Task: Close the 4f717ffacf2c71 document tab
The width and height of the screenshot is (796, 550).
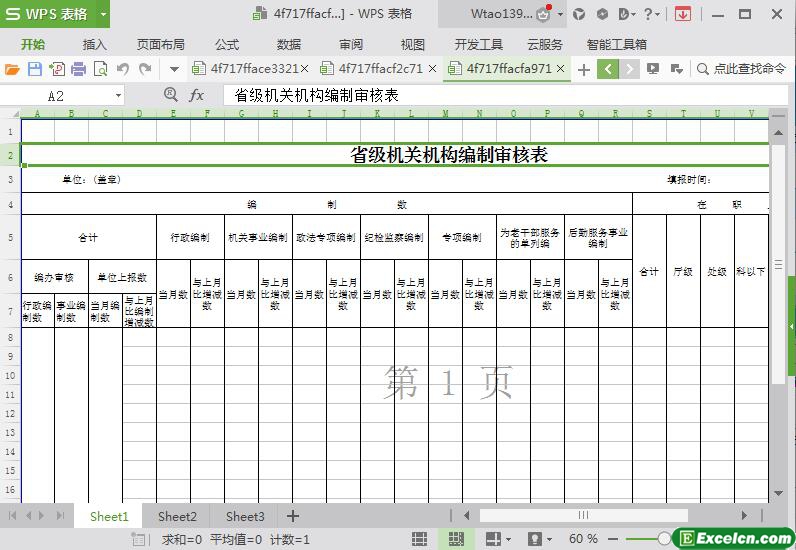Action: pyautogui.click(x=433, y=69)
